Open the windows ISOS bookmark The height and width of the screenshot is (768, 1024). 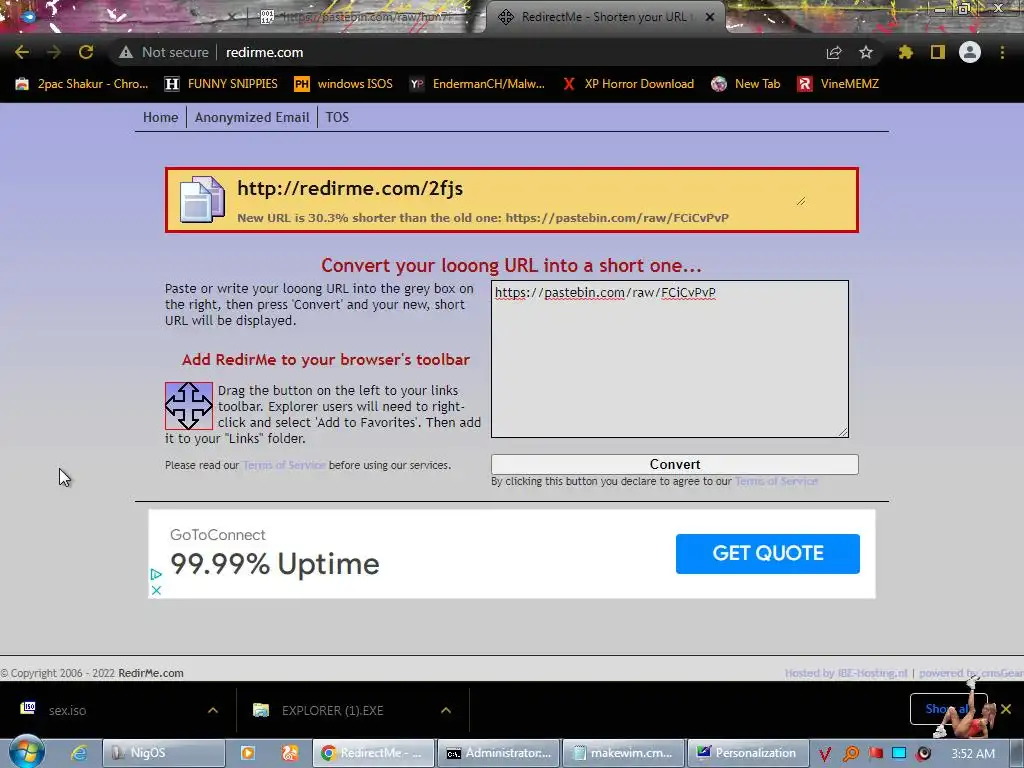[344, 84]
